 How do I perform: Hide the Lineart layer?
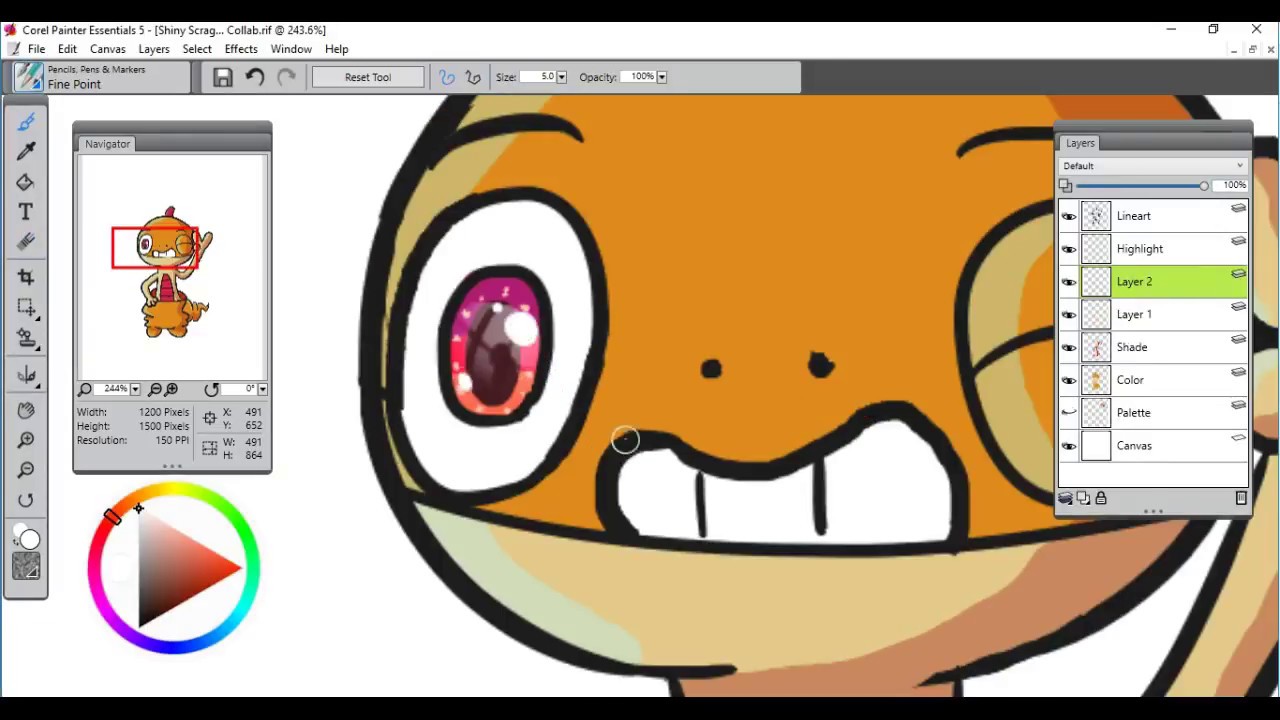coord(1069,216)
